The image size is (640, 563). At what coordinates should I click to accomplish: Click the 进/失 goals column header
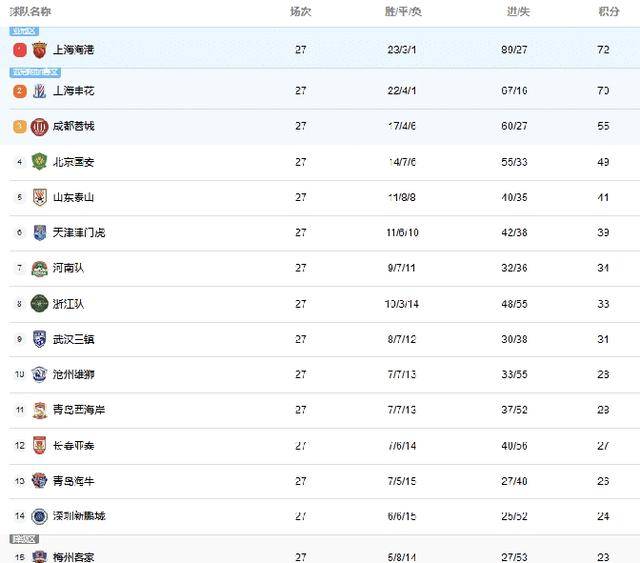(518, 12)
